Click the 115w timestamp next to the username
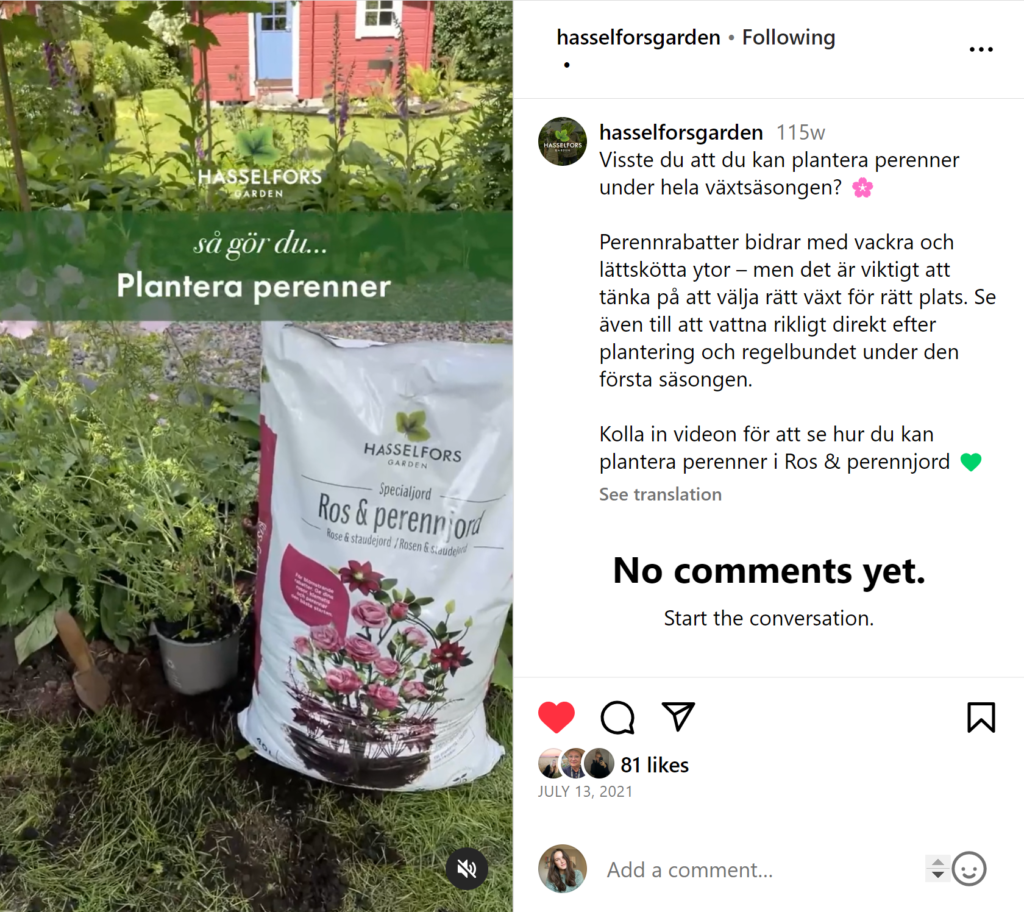1024x912 pixels. [x=800, y=133]
